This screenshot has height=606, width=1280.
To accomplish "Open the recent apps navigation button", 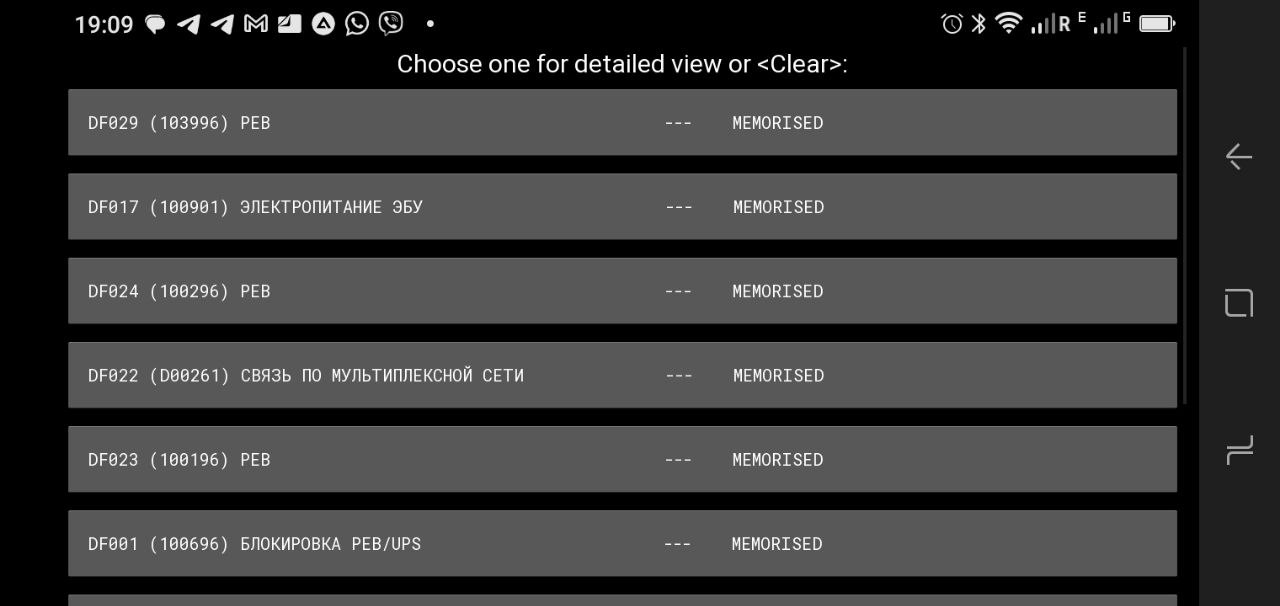I will [x=1239, y=450].
